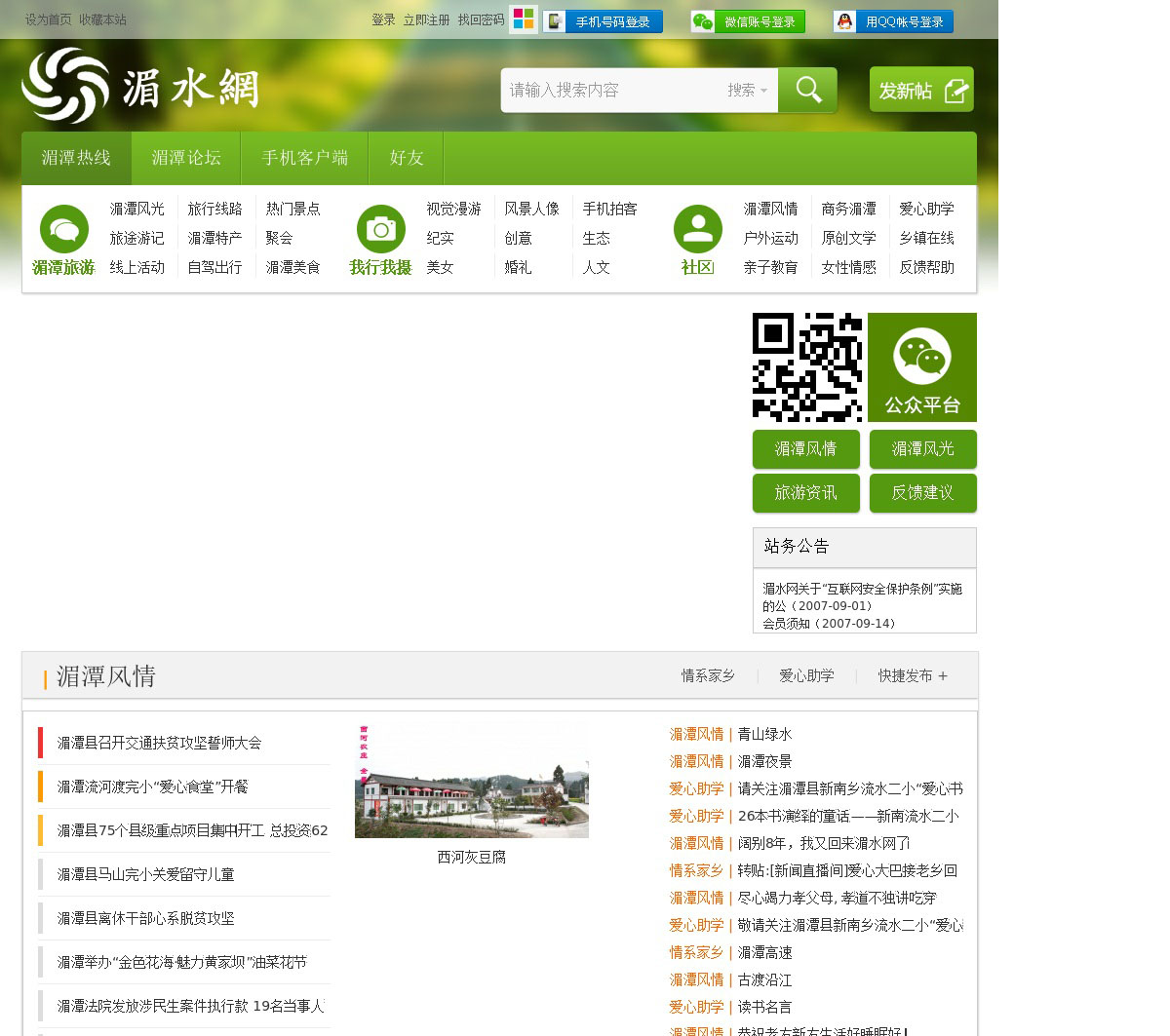Image resolution: width=1170 pixels, height=1036 pixels.
Task: Click the colorful squares icon in top bar
Action: coord(524,19)
